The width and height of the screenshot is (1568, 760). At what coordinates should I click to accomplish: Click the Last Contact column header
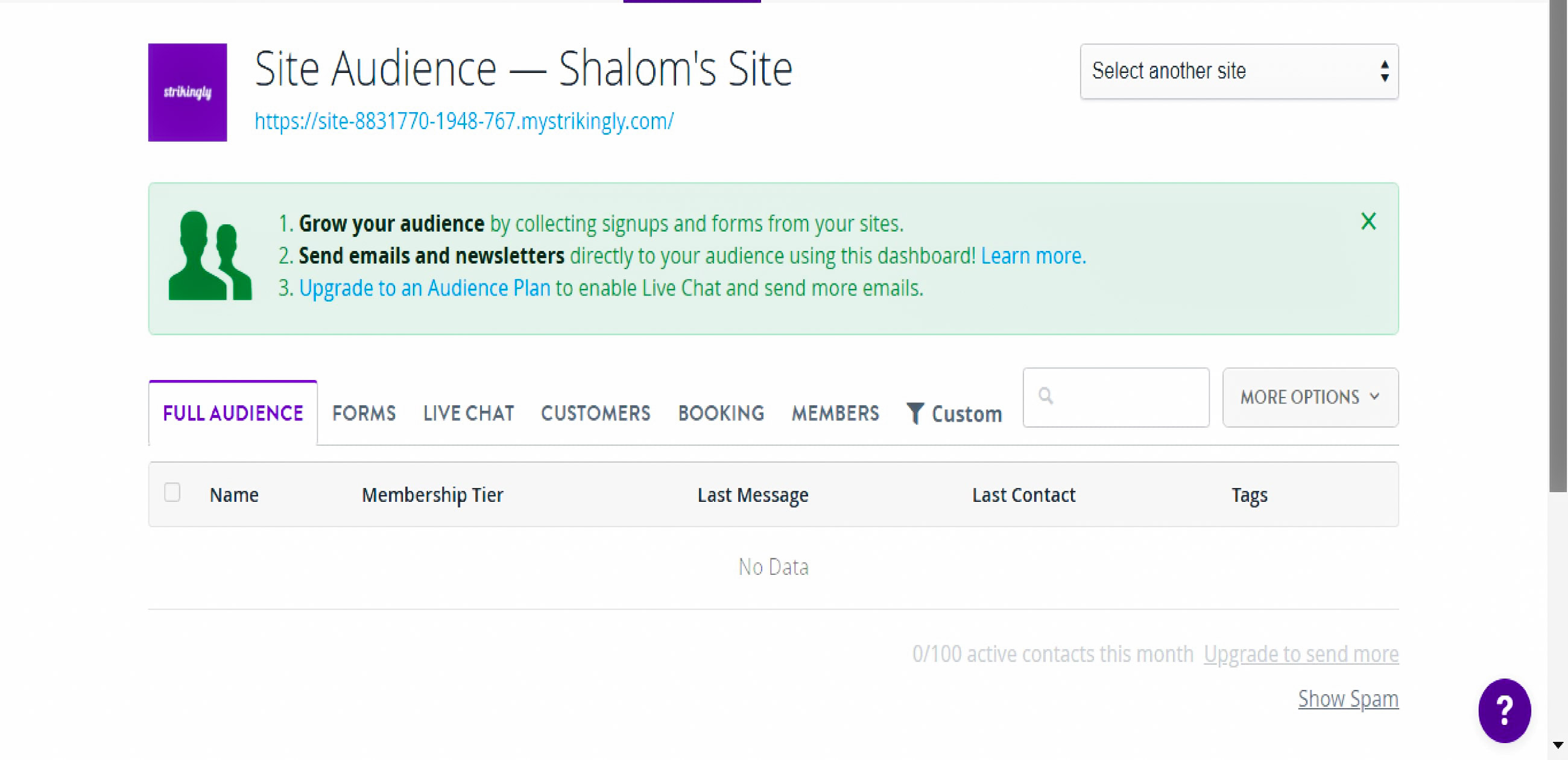pos(1023,495)
